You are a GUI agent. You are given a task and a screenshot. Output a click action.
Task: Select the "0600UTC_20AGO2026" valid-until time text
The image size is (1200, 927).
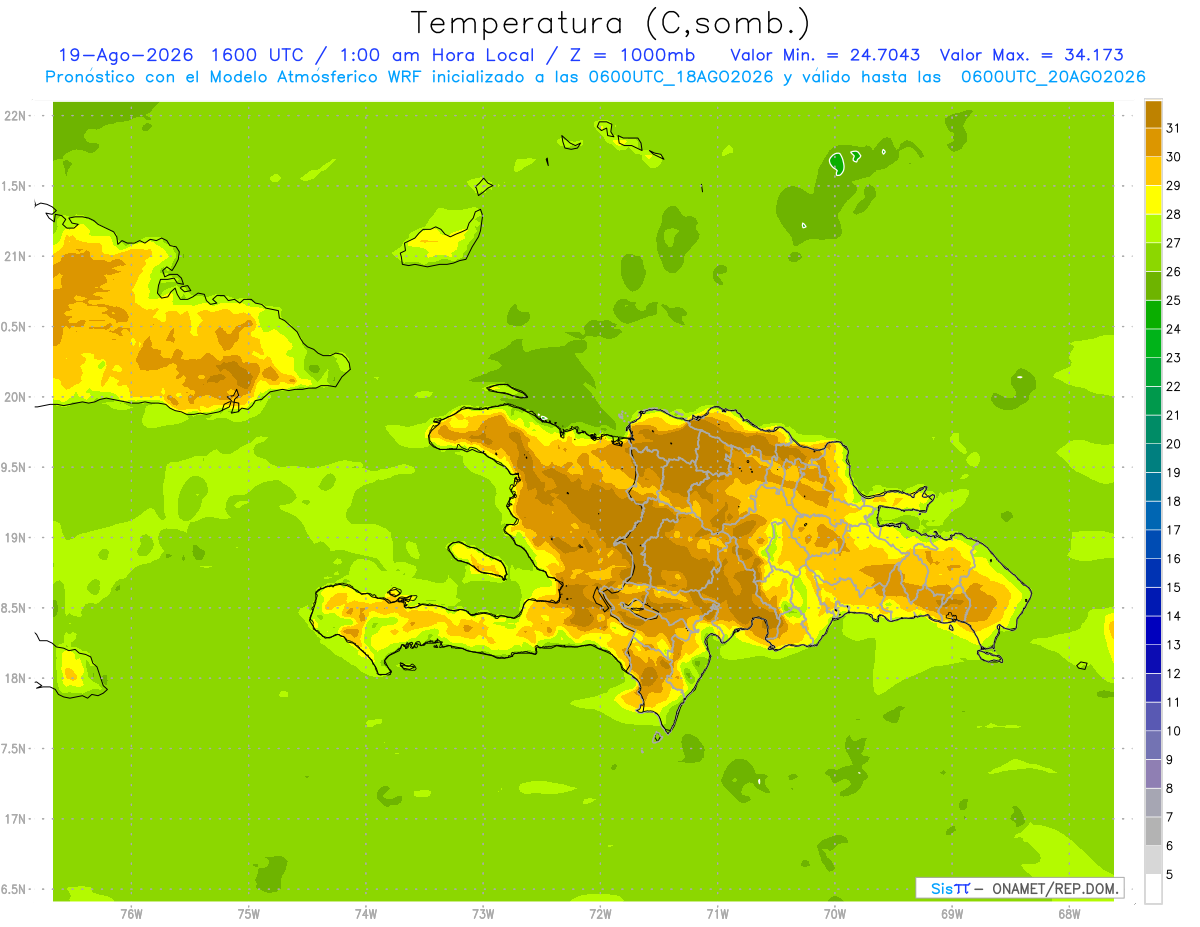coord(1053,77)
